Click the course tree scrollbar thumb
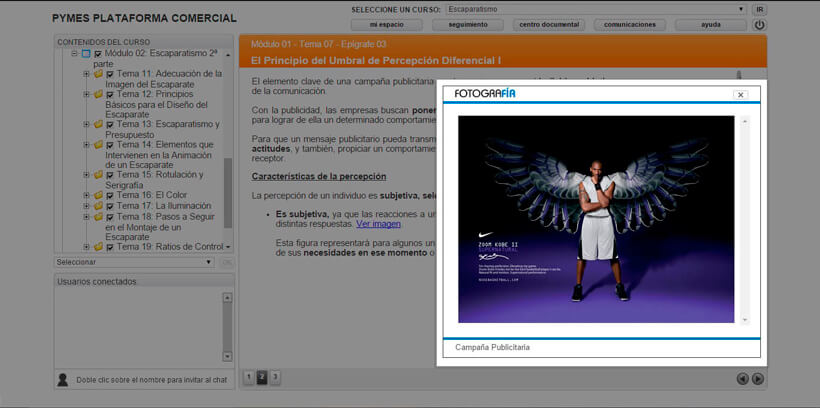The image size is (820, 408). tap(228, 192)
